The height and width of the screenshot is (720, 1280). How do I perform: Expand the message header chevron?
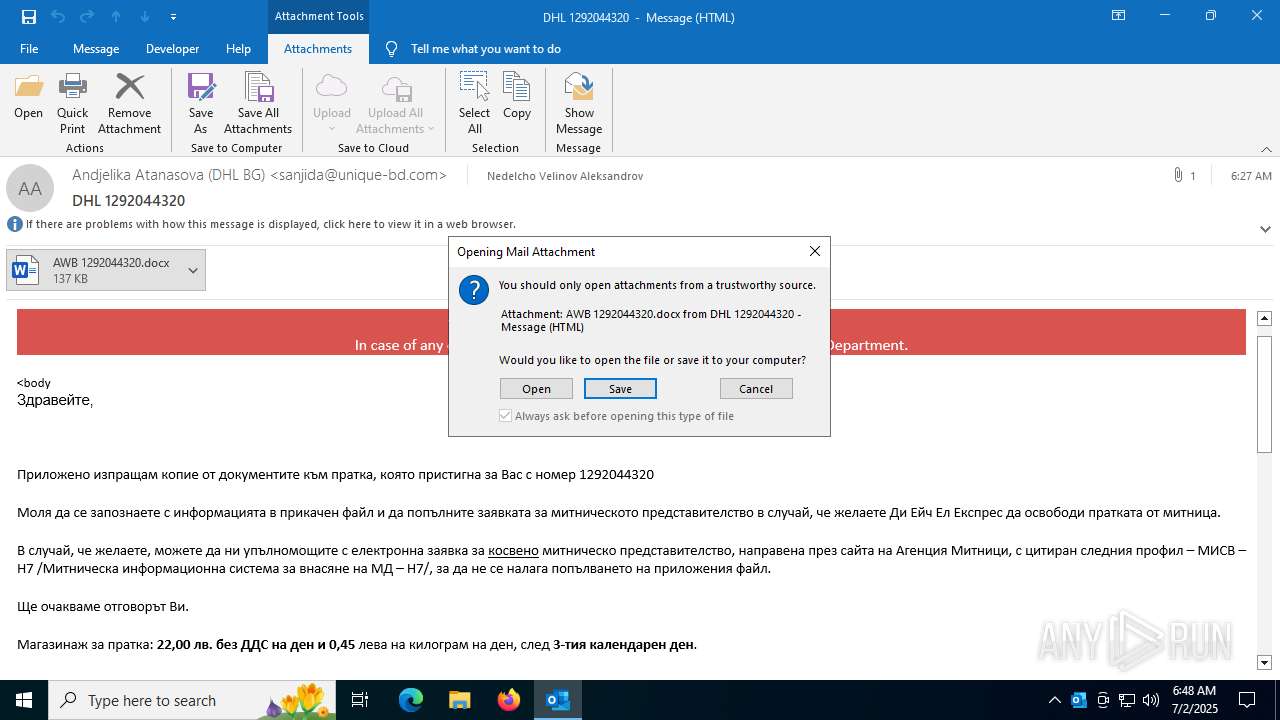(1266, 229)
